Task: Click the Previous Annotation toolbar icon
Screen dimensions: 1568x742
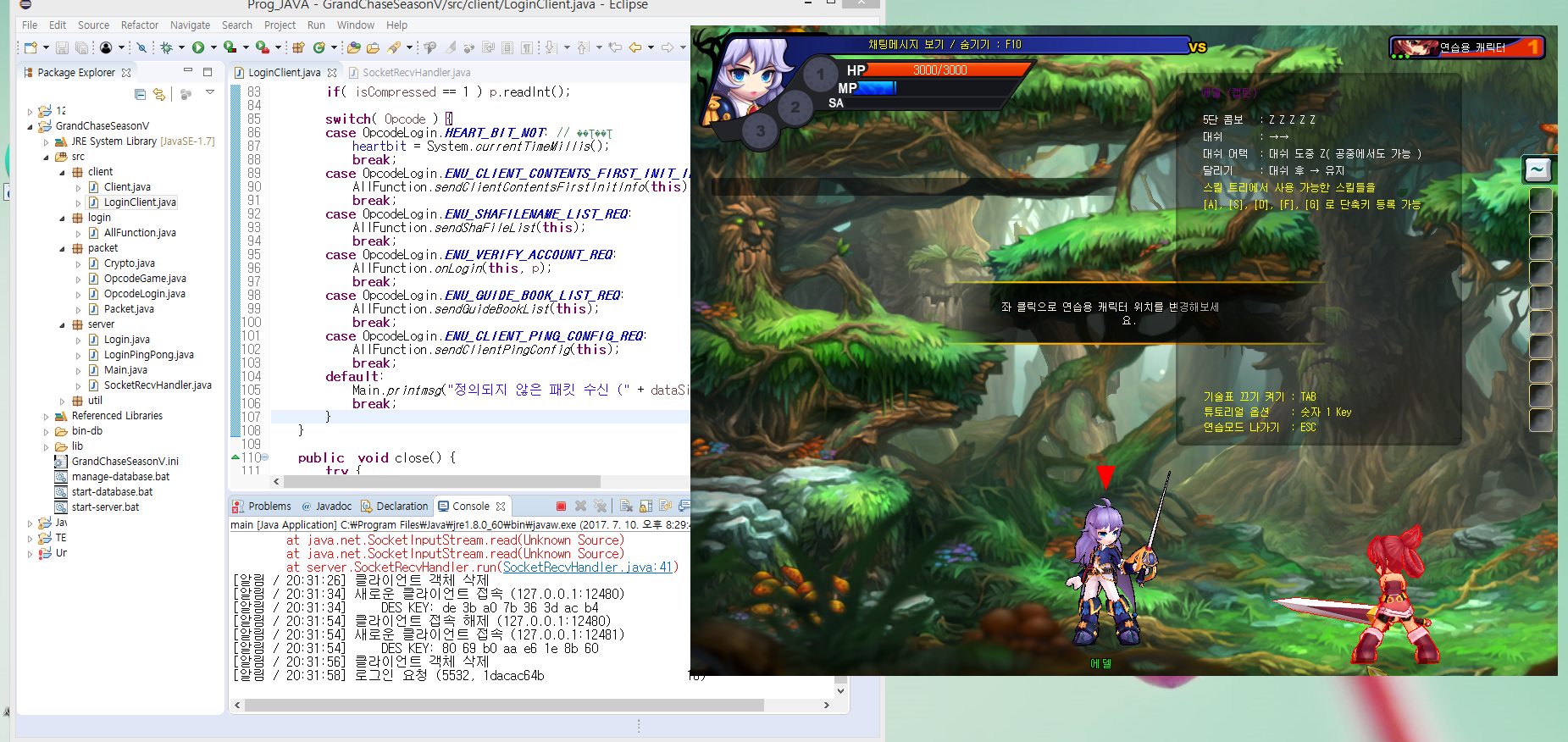Action: tap(584, 47)
